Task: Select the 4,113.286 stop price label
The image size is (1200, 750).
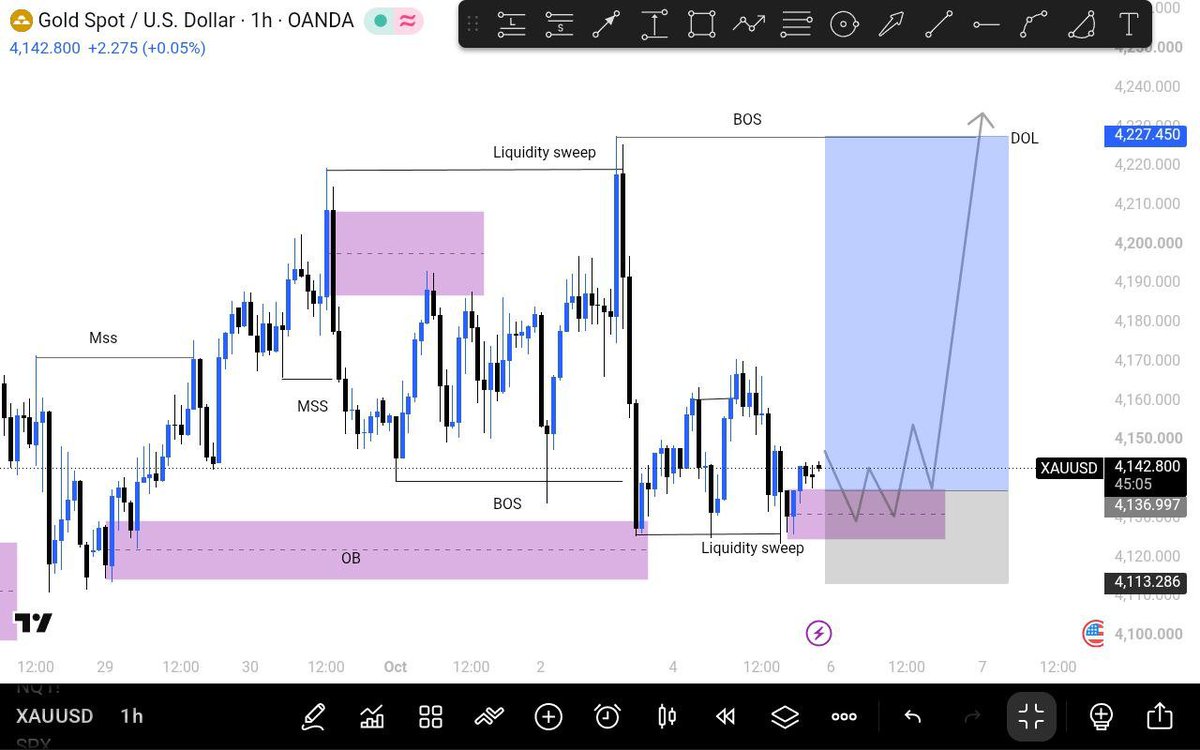Action: (1148, 581)
